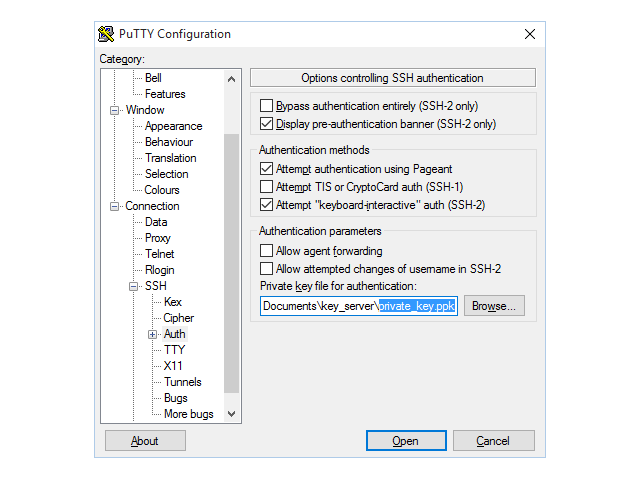640x480 pixels.
Task: Select Translation category
Action: click(x=171, y=158)
